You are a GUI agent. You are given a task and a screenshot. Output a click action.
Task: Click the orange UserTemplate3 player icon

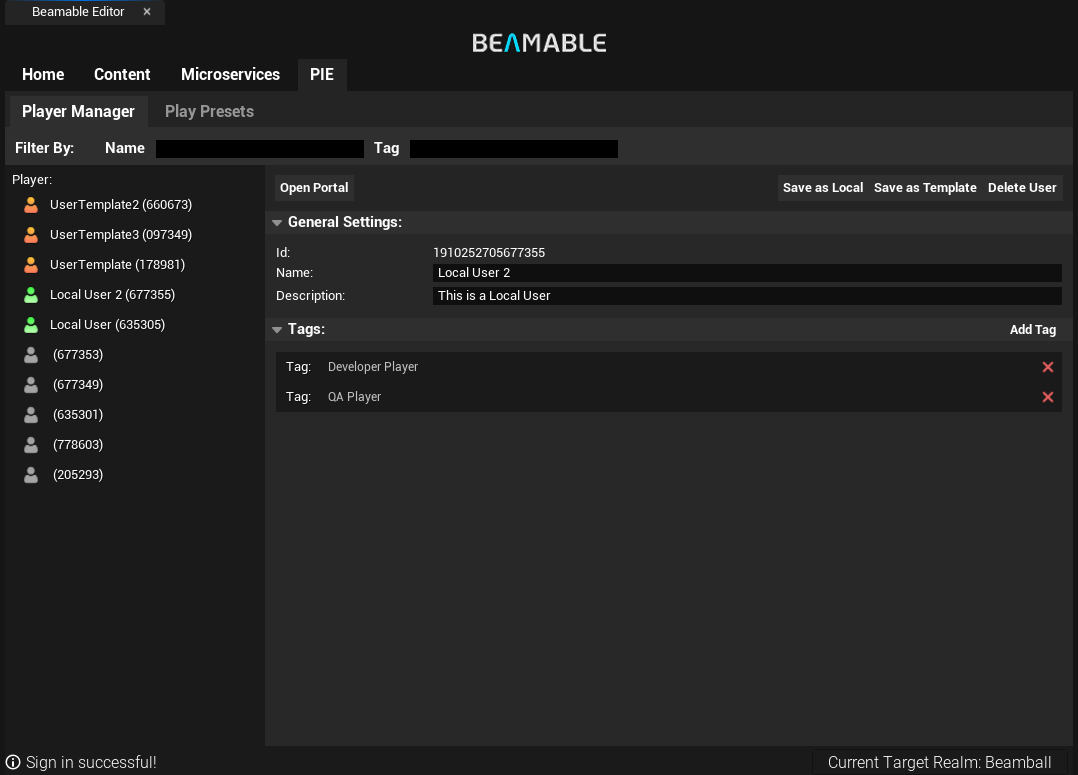31,235
